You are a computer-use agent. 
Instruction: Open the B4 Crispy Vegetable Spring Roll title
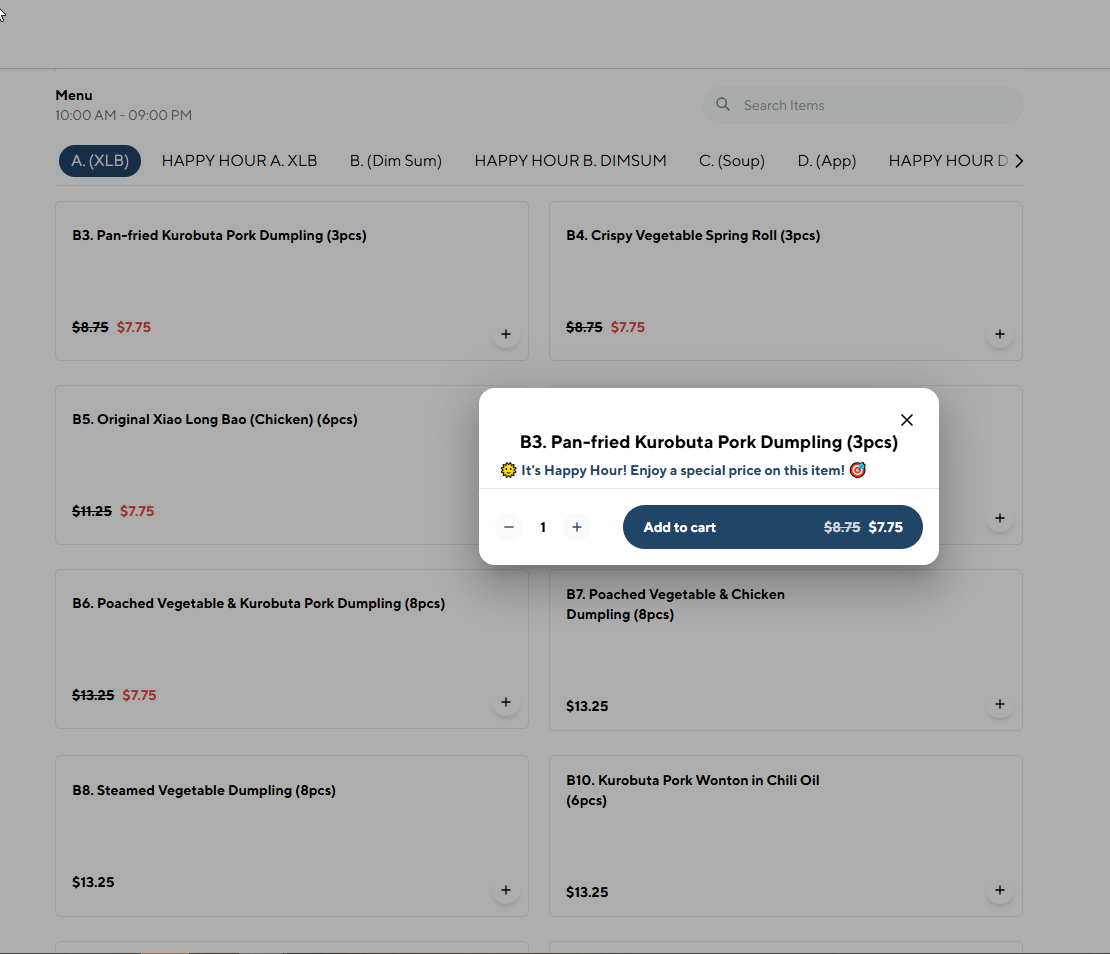692,236
